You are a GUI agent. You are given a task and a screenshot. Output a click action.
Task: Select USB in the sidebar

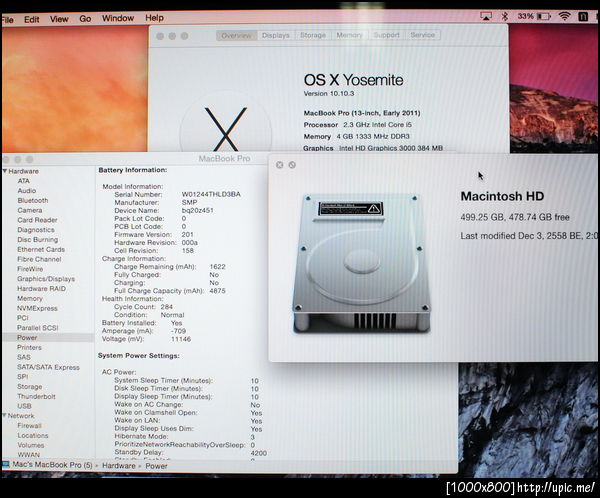(x=24, y=406)
